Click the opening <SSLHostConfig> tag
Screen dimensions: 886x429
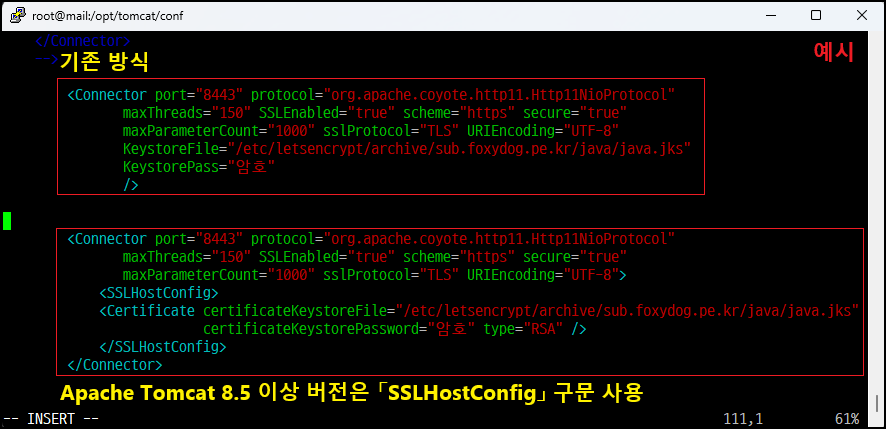pyautogui.click(x=159, y=293)
